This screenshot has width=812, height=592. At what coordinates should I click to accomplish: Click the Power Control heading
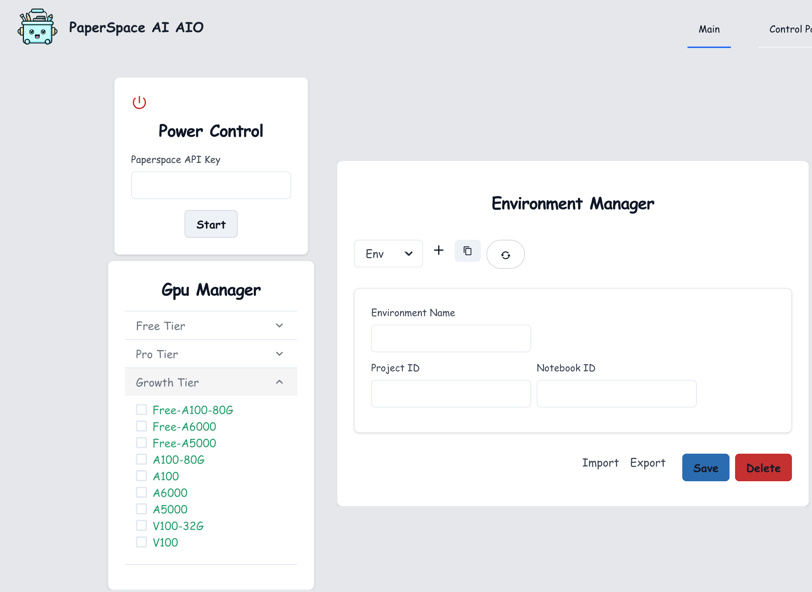211,131
